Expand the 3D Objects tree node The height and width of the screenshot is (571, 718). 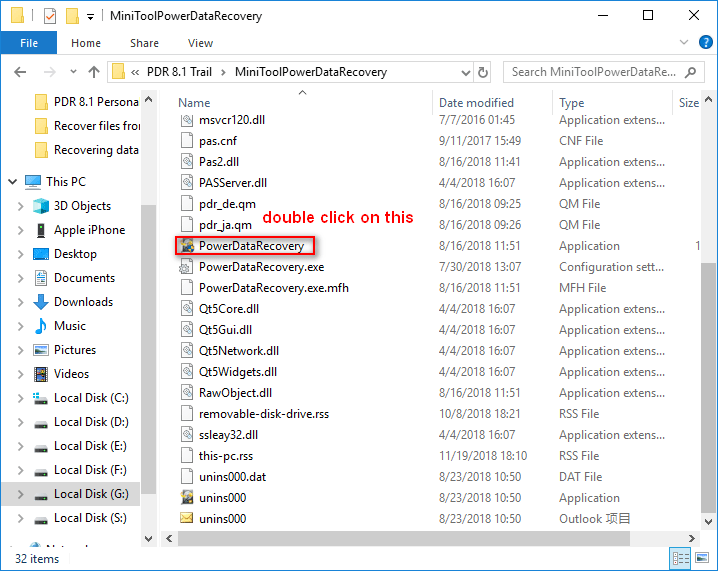pyautogui.click(x=20, y=206)
